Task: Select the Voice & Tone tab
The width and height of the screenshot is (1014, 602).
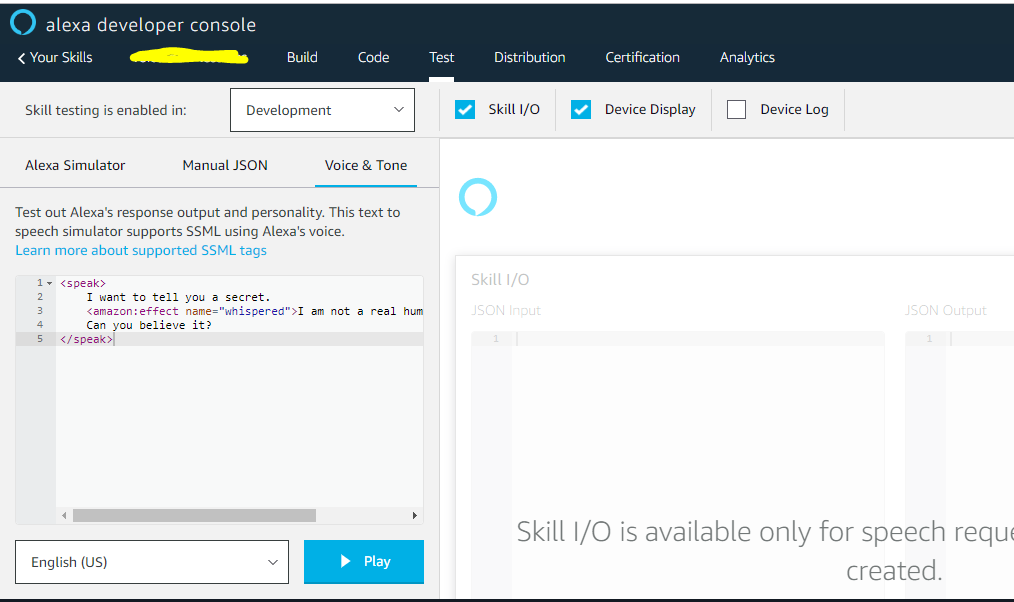Action: coord(366,166)
